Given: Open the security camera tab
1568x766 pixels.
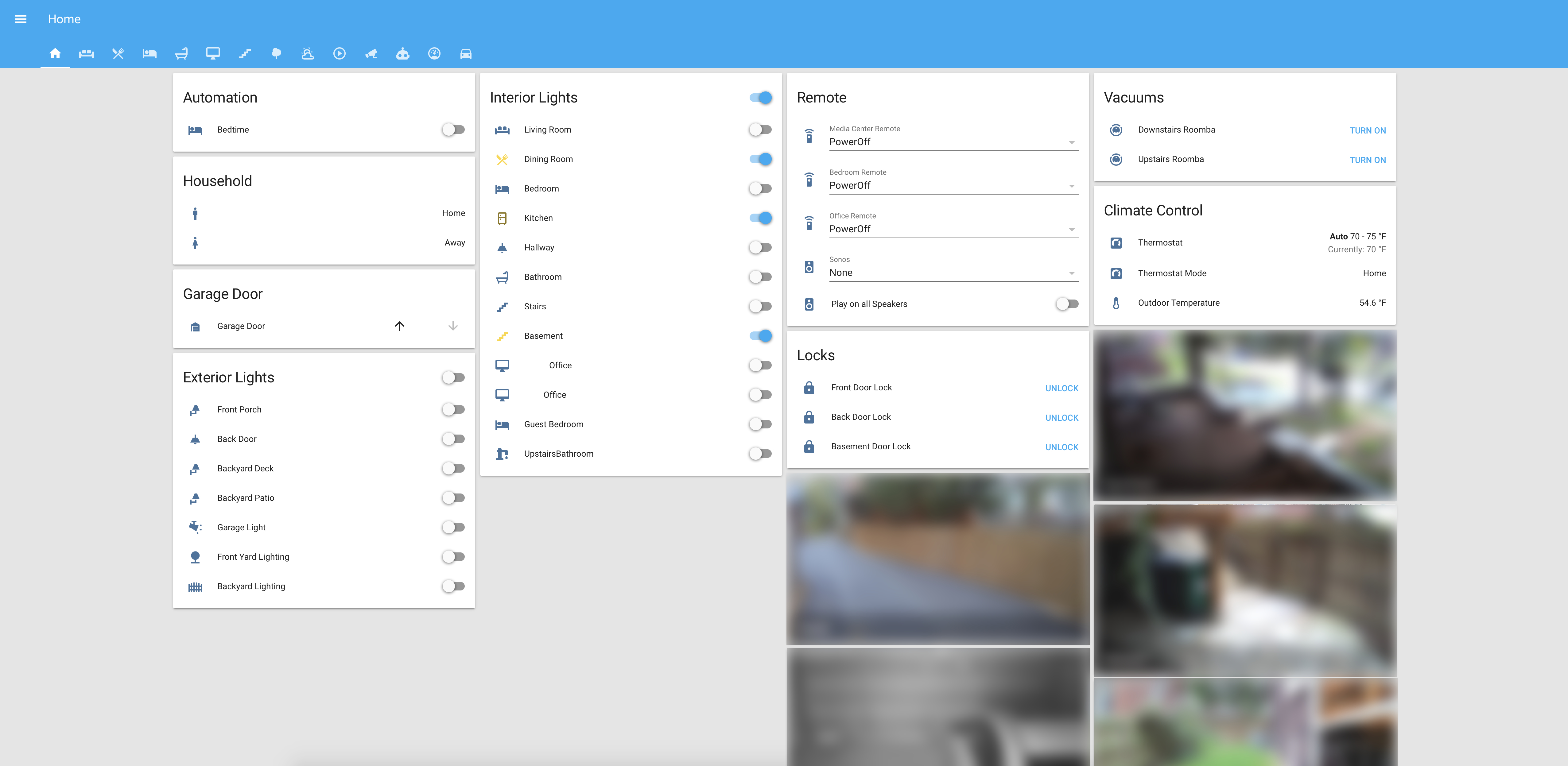Looking at the screenshot, I should point(371,53).
